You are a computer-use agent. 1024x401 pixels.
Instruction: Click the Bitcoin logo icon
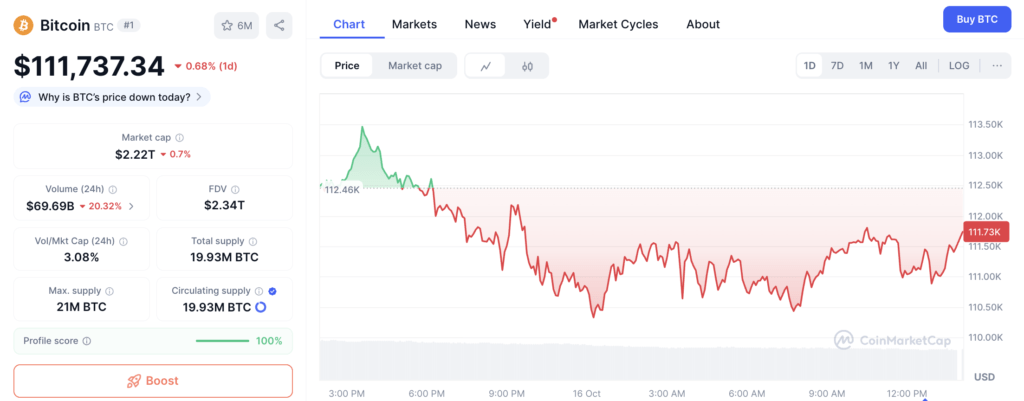click(24, 25)
